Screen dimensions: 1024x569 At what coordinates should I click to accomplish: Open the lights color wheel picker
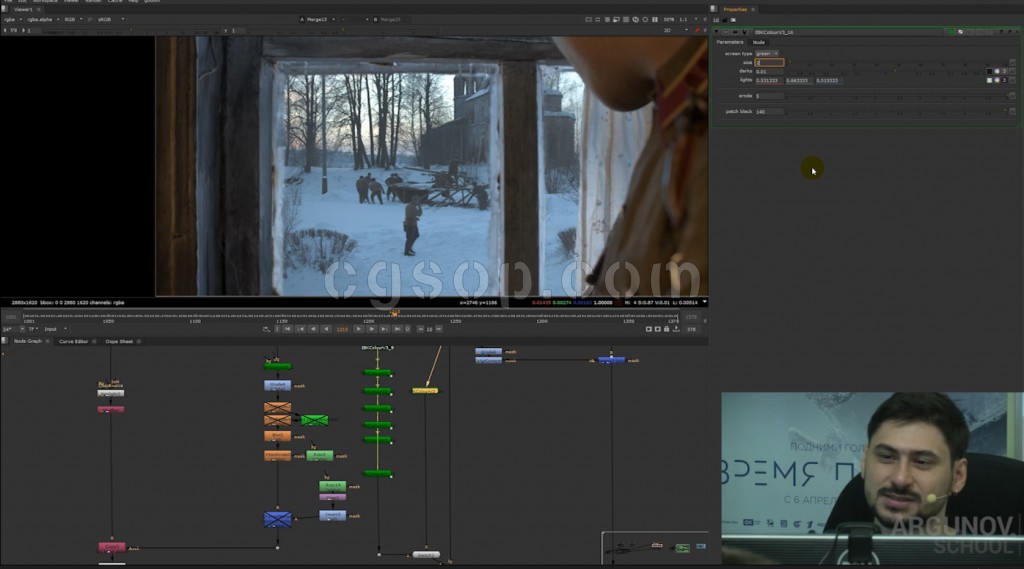(997, 80)
